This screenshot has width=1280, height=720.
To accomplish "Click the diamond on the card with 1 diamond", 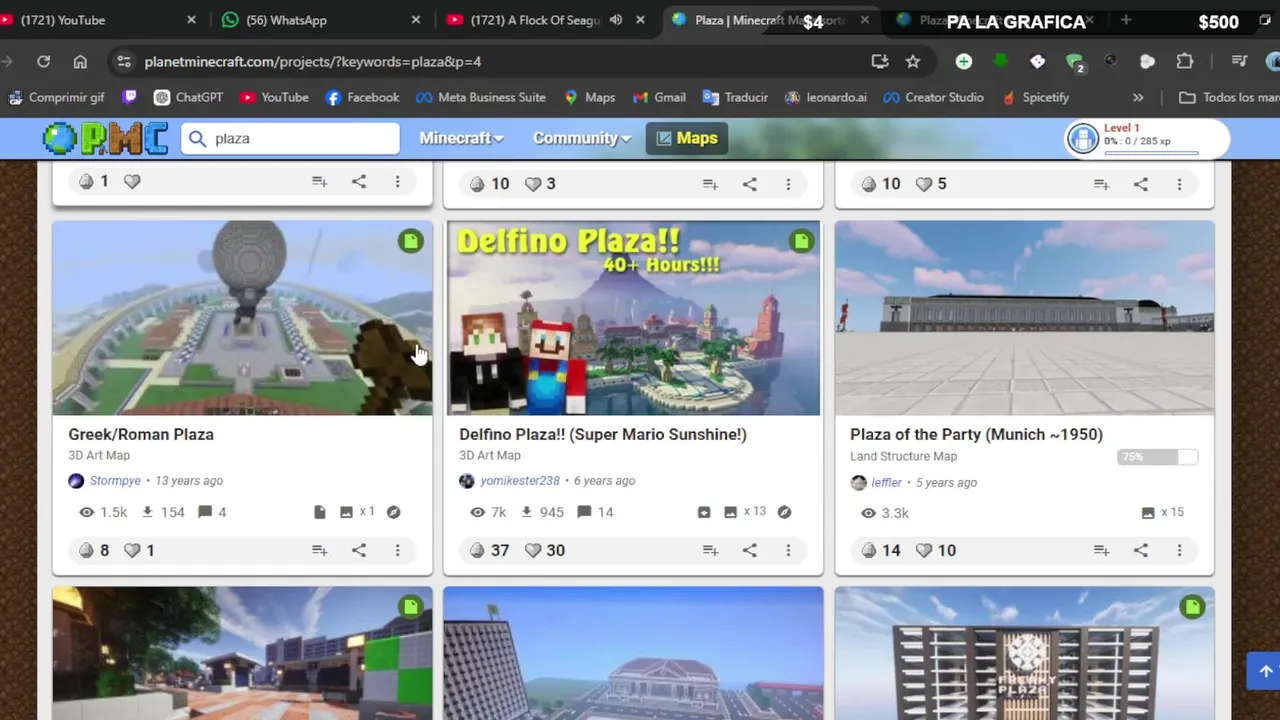I will coord(86,182).
